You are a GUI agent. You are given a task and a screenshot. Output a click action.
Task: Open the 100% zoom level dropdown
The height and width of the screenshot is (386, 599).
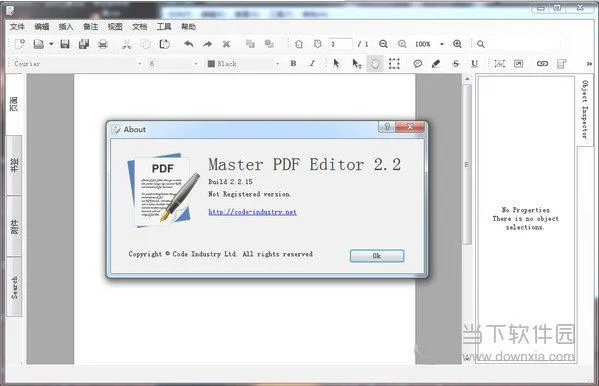point(442,44)
